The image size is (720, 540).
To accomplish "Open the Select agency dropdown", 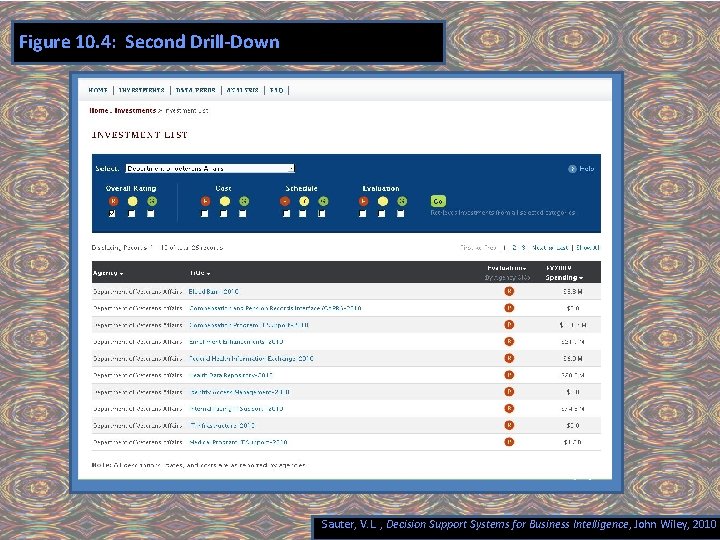I will point(210,169).
